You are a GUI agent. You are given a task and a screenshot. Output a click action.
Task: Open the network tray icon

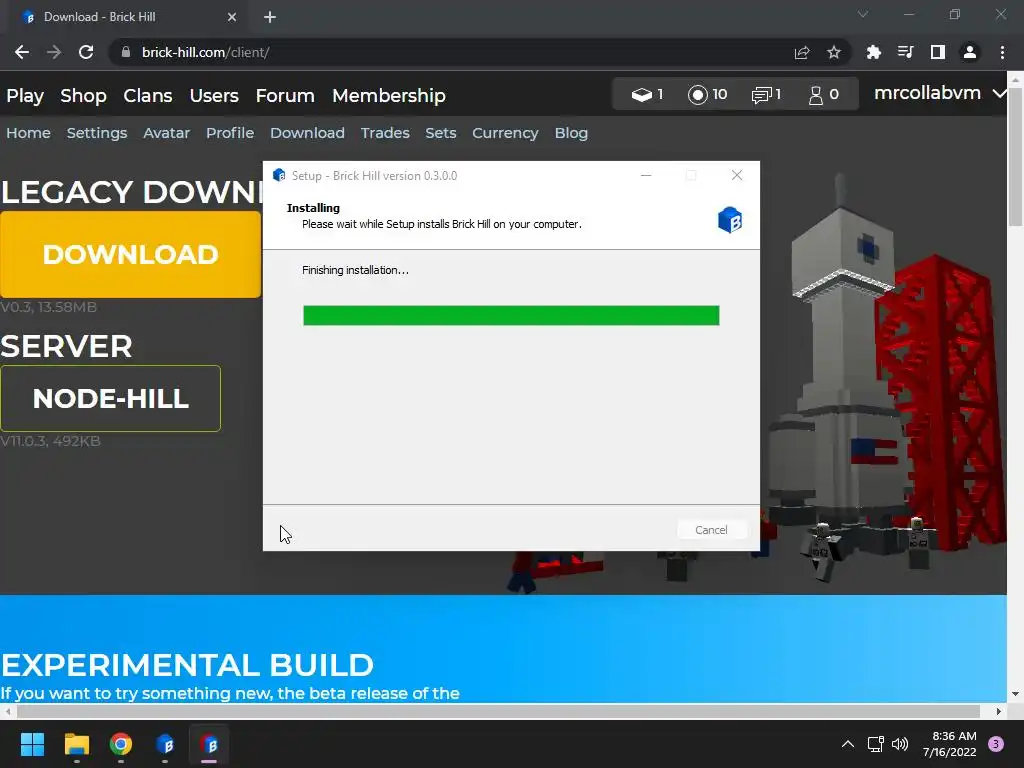pos(875,744)
